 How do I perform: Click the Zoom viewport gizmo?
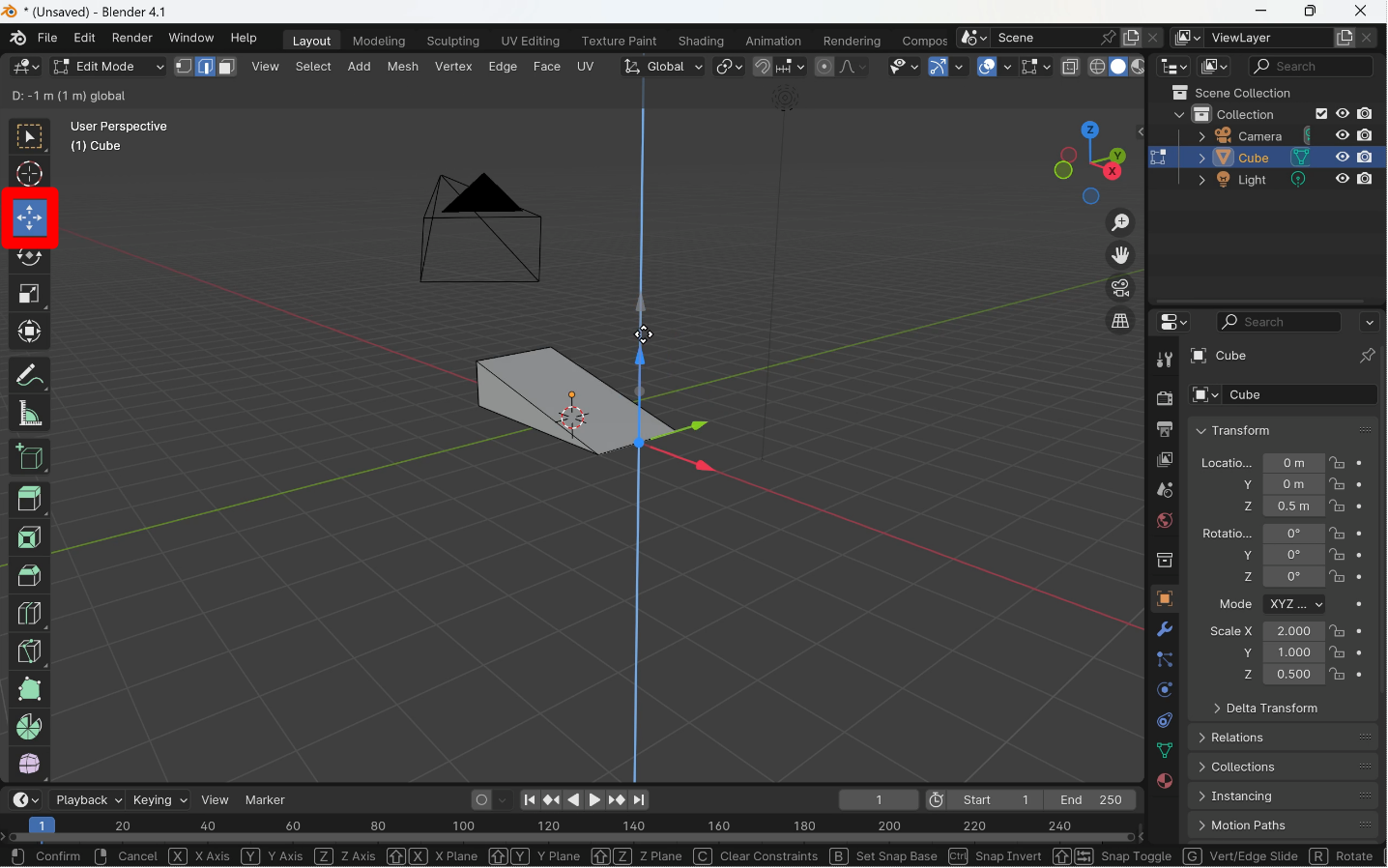pyautogui.click(x=1120, y=222)
